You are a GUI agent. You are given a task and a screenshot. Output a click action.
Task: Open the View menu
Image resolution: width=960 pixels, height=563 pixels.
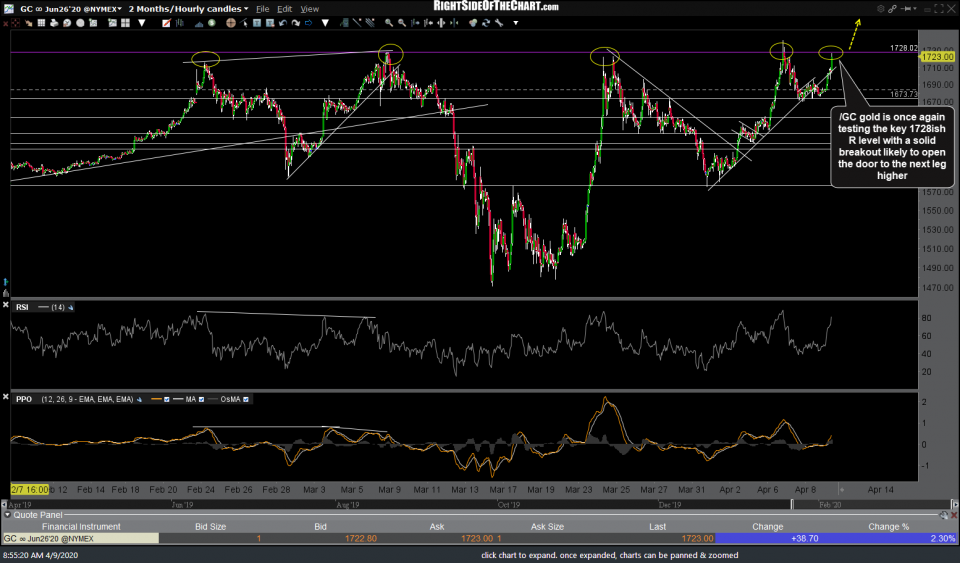(x=310, y=9)
